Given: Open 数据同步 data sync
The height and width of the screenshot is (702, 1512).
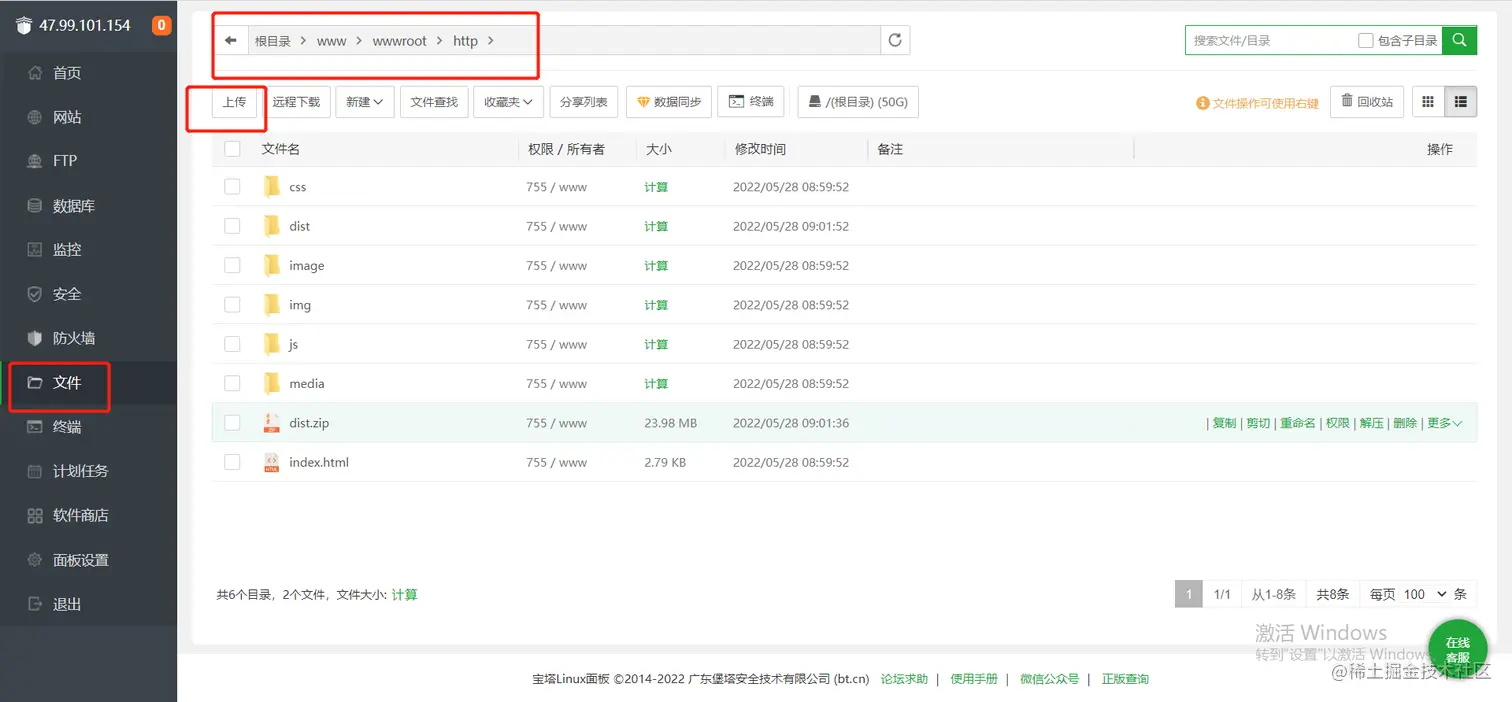Looking at the screenshot, I should (x=669, y=102).
